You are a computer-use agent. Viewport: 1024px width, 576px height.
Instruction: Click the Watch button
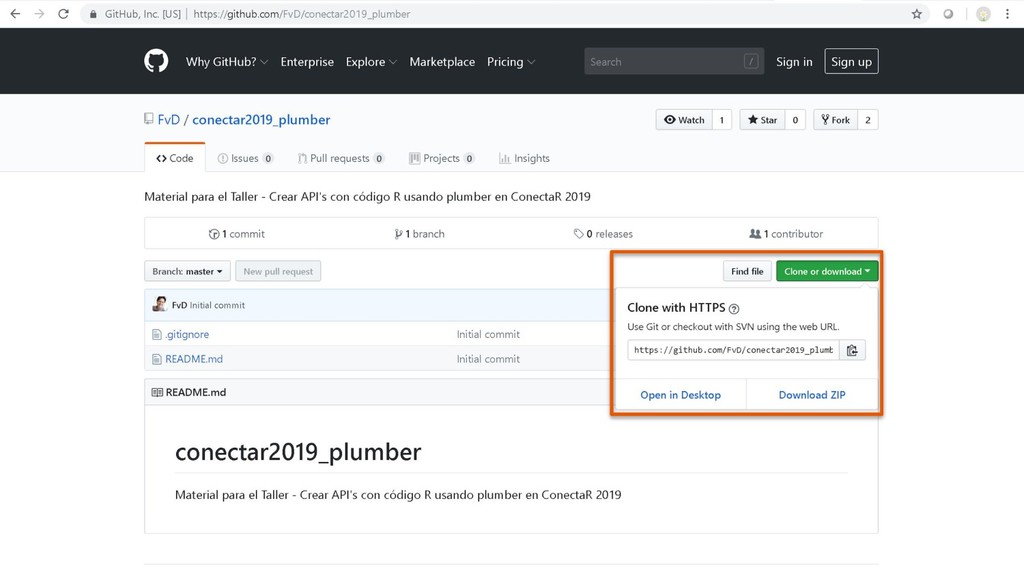click(684, 120)
